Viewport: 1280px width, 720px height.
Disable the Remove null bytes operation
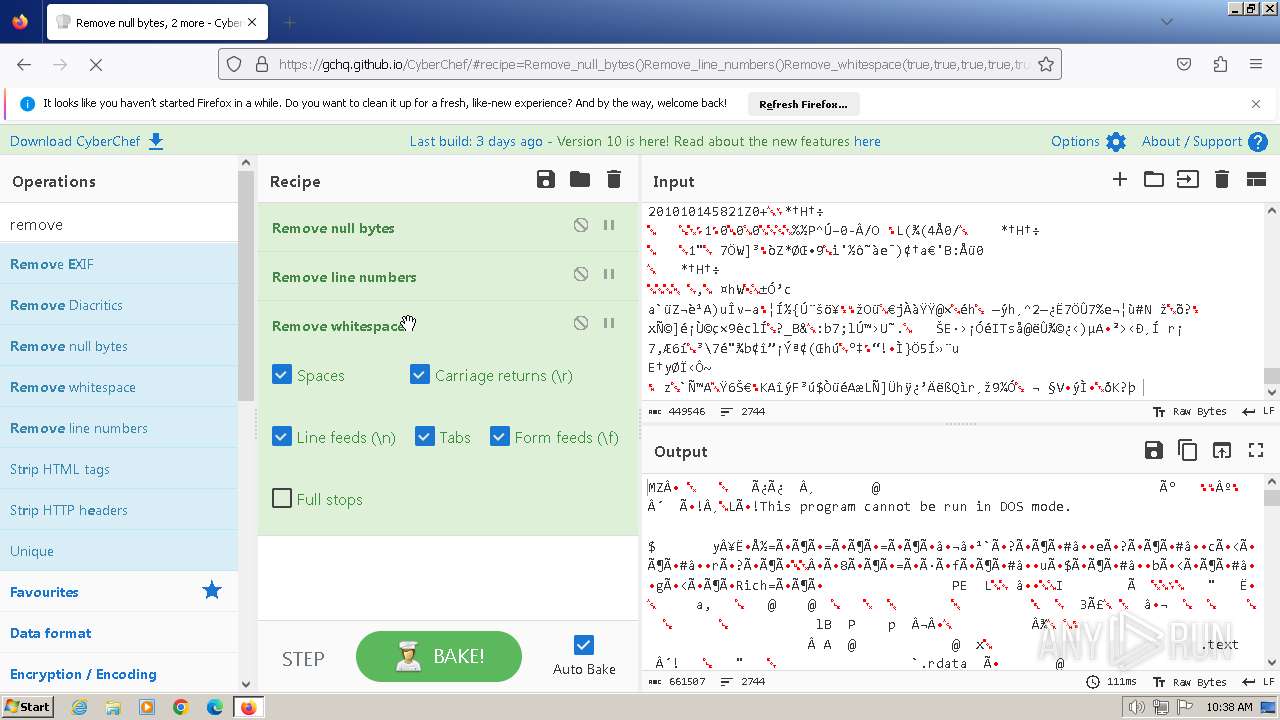581,226
